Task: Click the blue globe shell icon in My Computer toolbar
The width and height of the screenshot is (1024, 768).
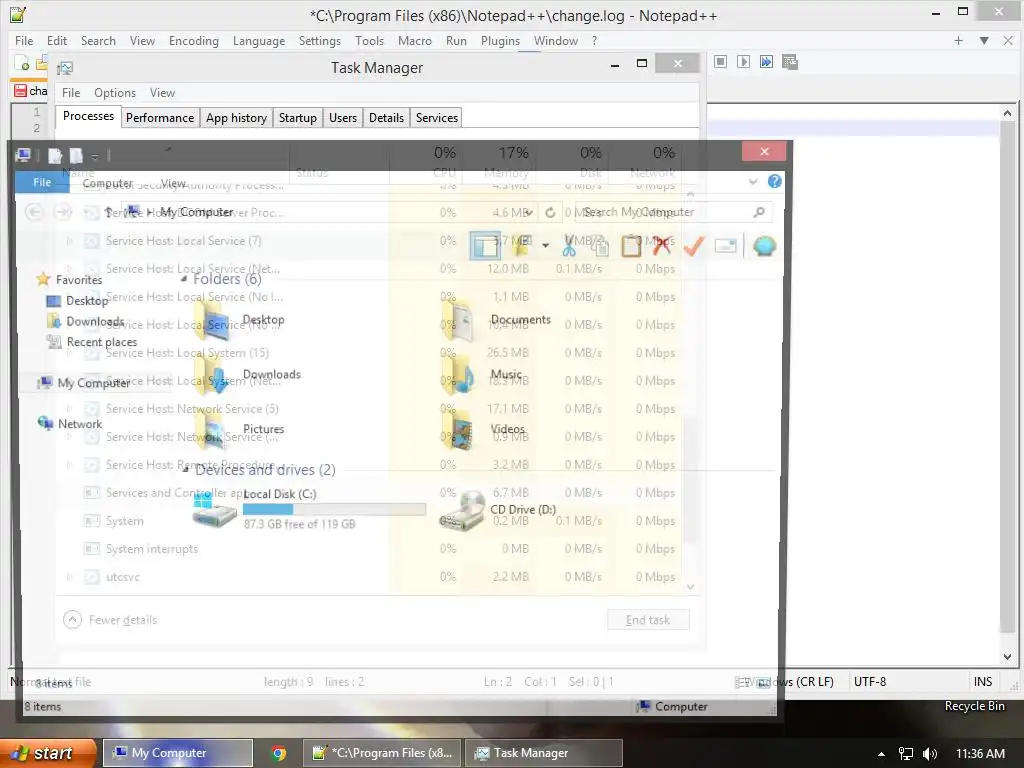Action: [763, 246]
